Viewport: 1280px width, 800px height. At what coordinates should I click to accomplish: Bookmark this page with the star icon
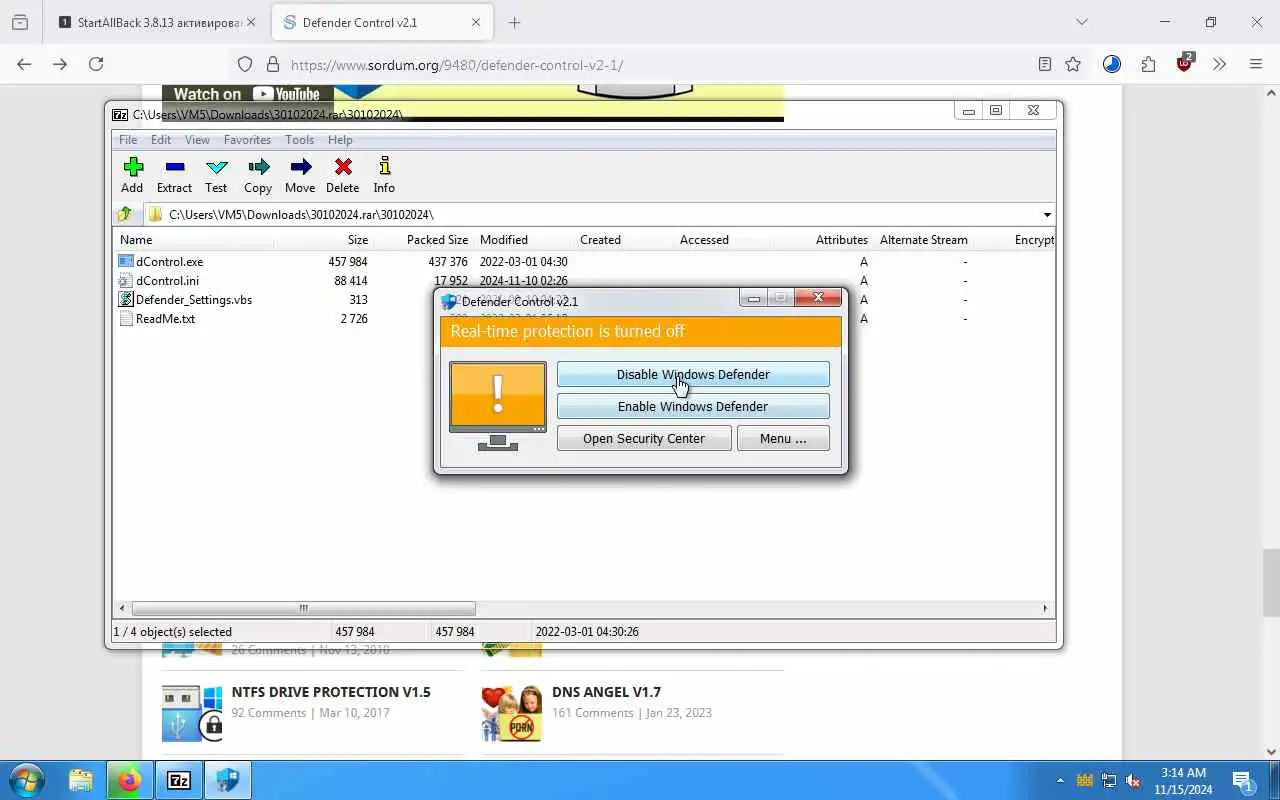tap(1073, 64)
